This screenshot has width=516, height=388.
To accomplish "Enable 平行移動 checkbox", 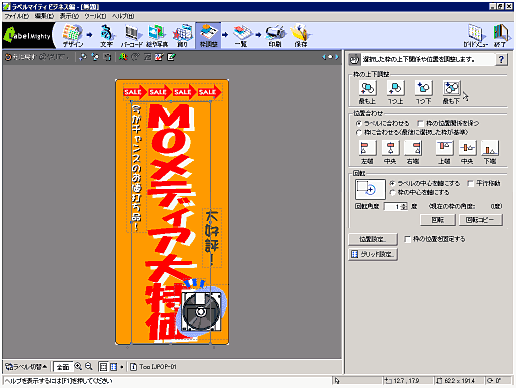I will (471, 183).
